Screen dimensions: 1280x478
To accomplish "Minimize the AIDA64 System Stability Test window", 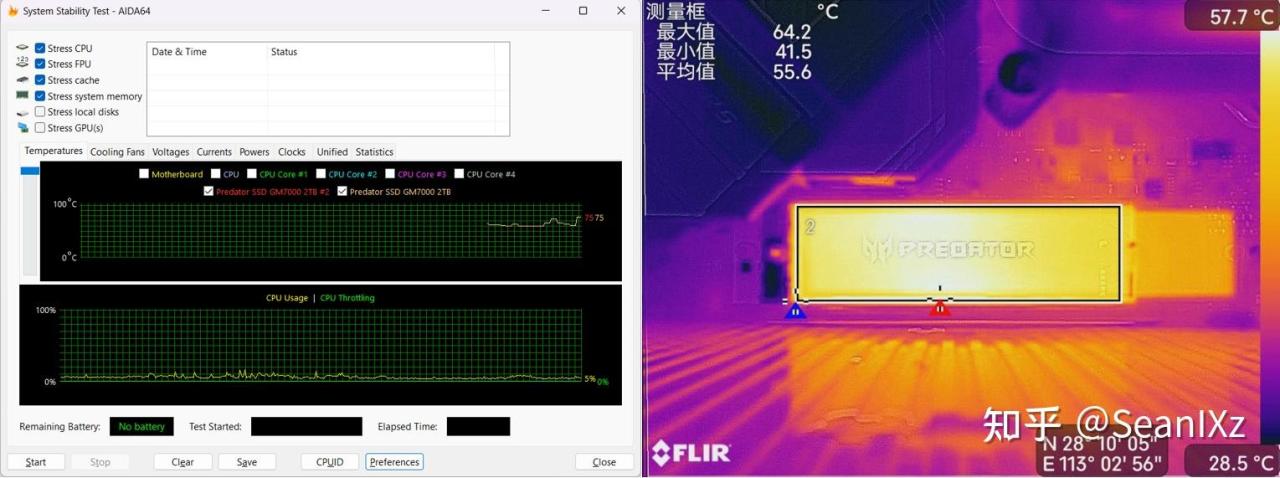I will [x=544, y=11].
